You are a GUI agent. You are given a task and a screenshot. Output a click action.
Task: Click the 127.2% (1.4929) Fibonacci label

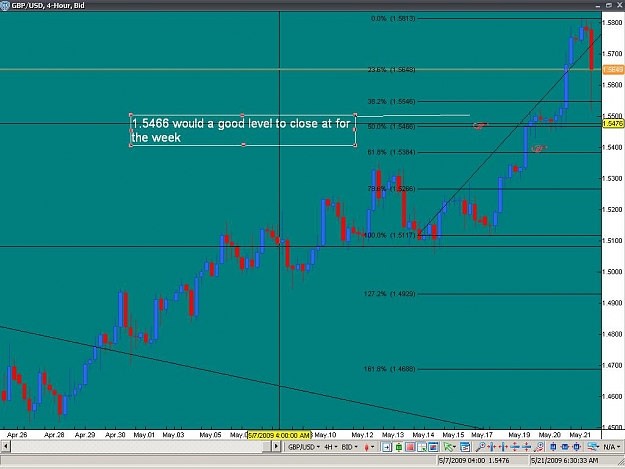click(x=389, y=294)
